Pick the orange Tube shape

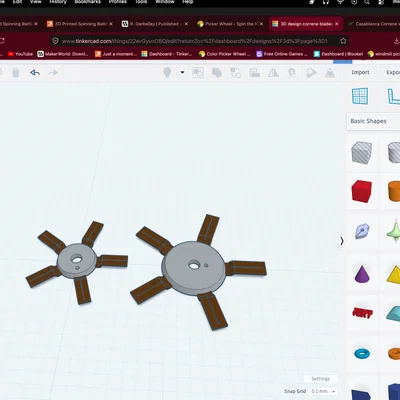click(x=394, y=353)
